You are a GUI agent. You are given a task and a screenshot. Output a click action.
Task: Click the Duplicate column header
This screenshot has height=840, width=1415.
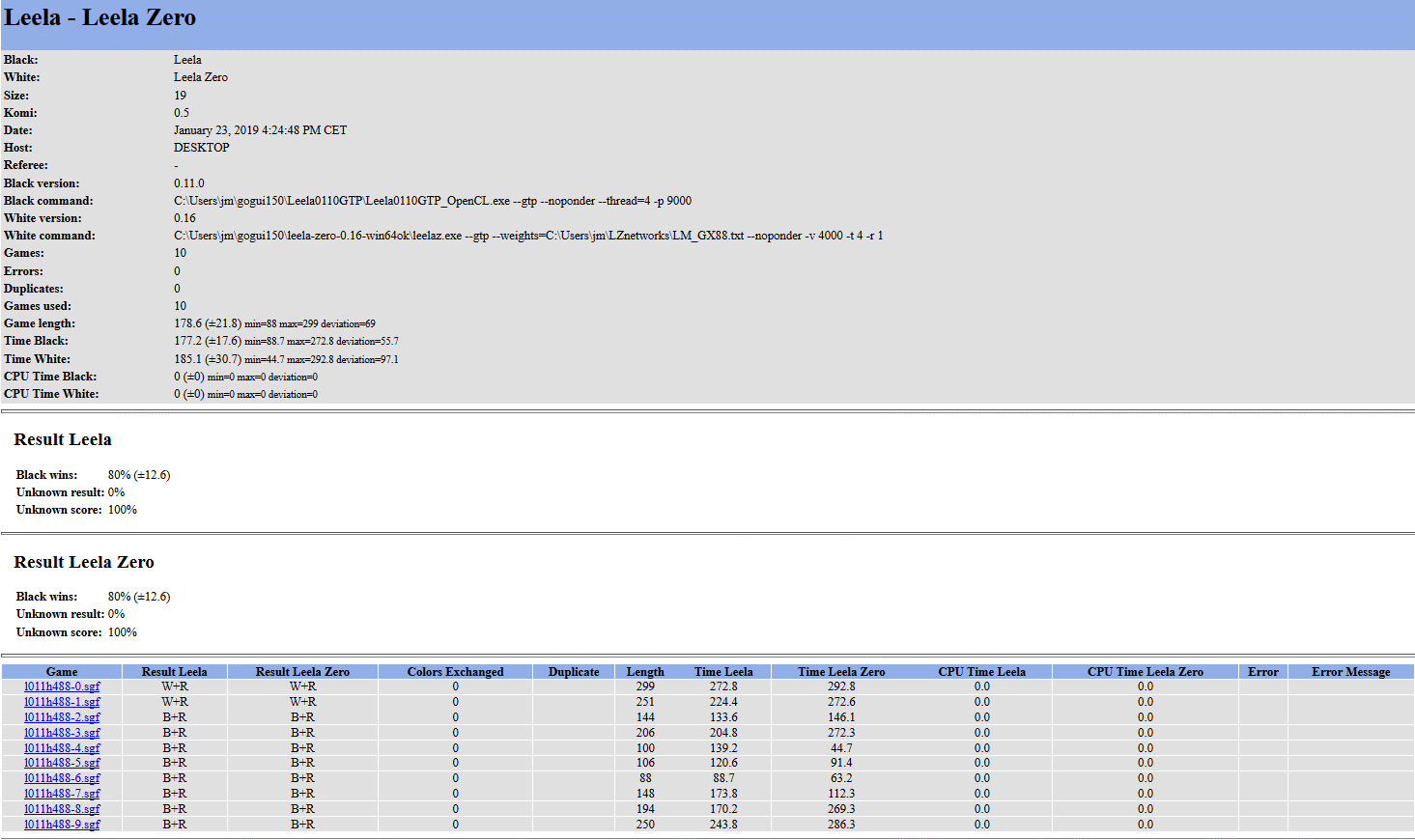[574, 672]
